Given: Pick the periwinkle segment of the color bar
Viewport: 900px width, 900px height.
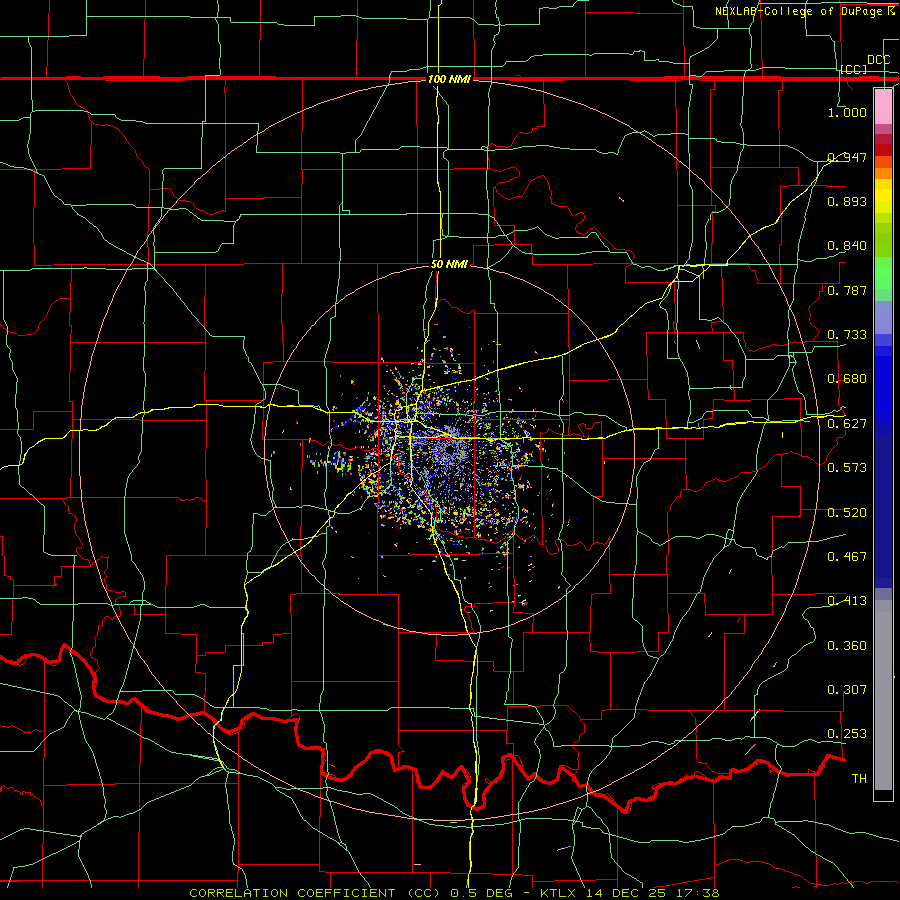Looking at the screenshot, I should [883, 317].
